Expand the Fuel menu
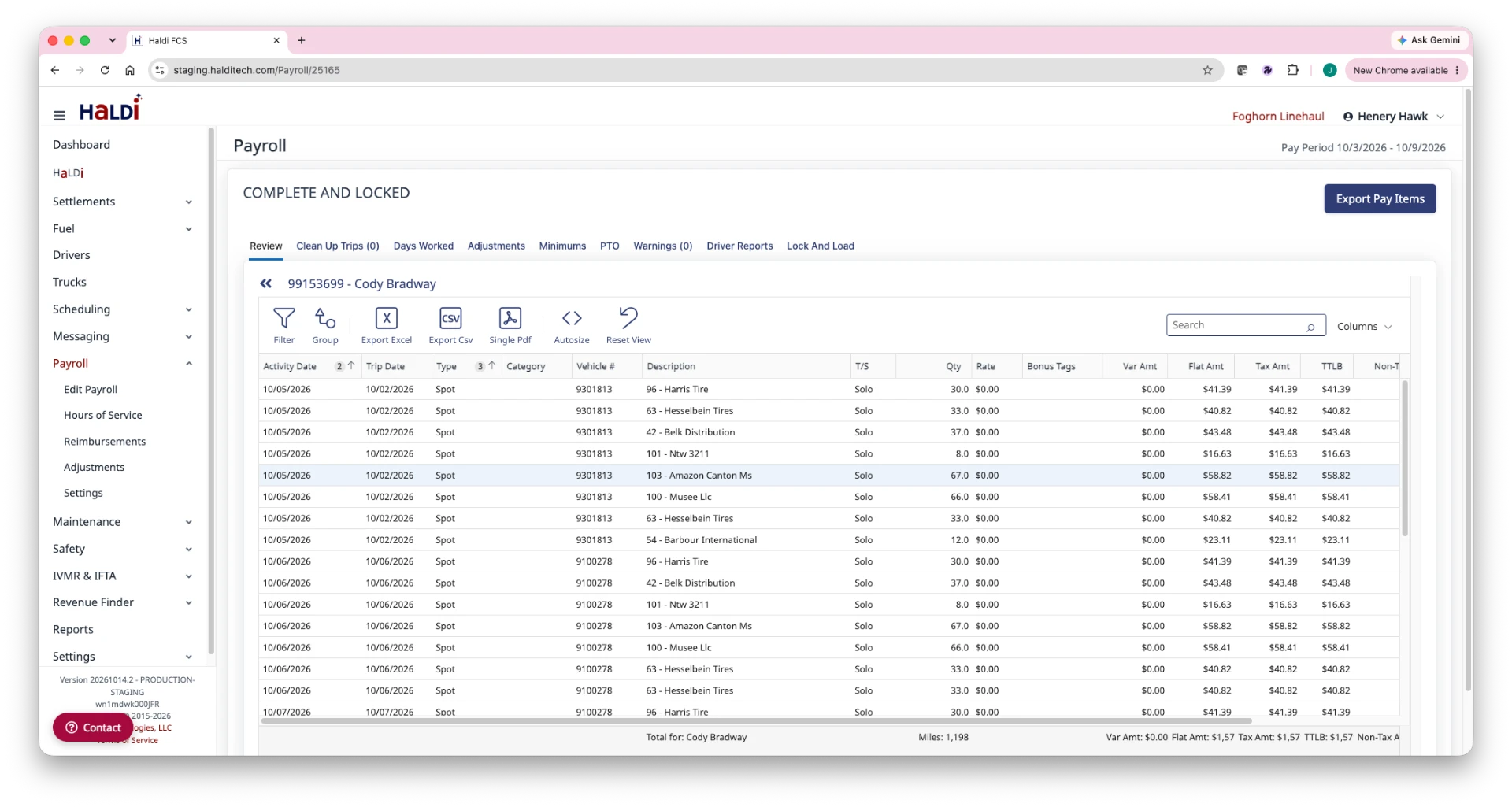 coord(122,228)
